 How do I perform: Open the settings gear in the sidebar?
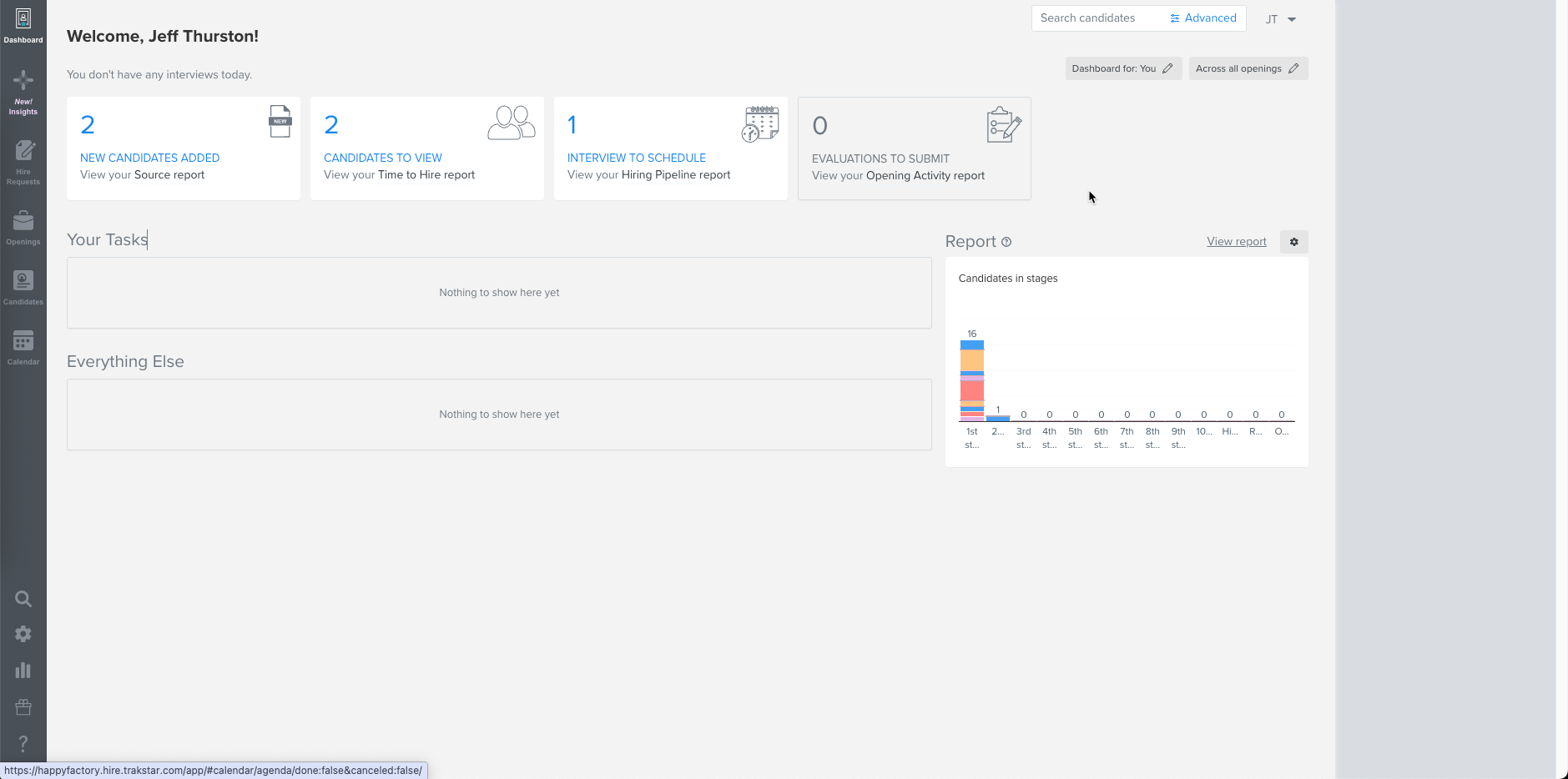click(x=23, y=633)
